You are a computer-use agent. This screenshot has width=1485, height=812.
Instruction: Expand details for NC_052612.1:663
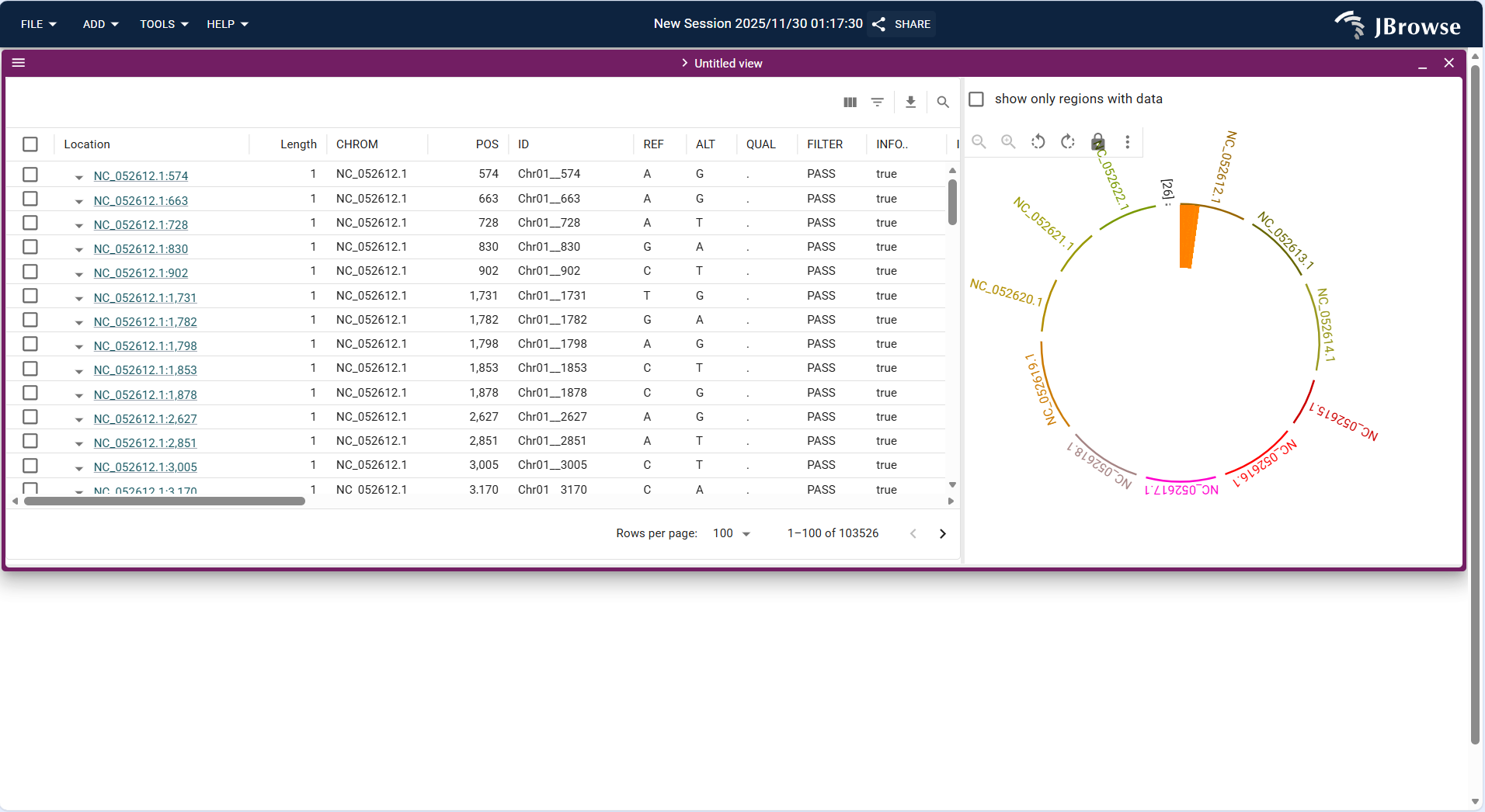click(78, 200)
